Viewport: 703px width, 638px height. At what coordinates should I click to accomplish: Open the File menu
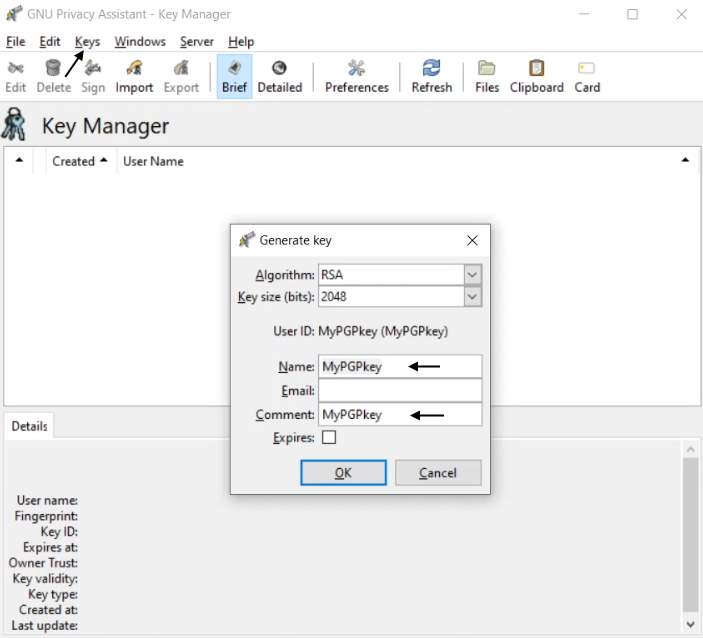point(16,42)
